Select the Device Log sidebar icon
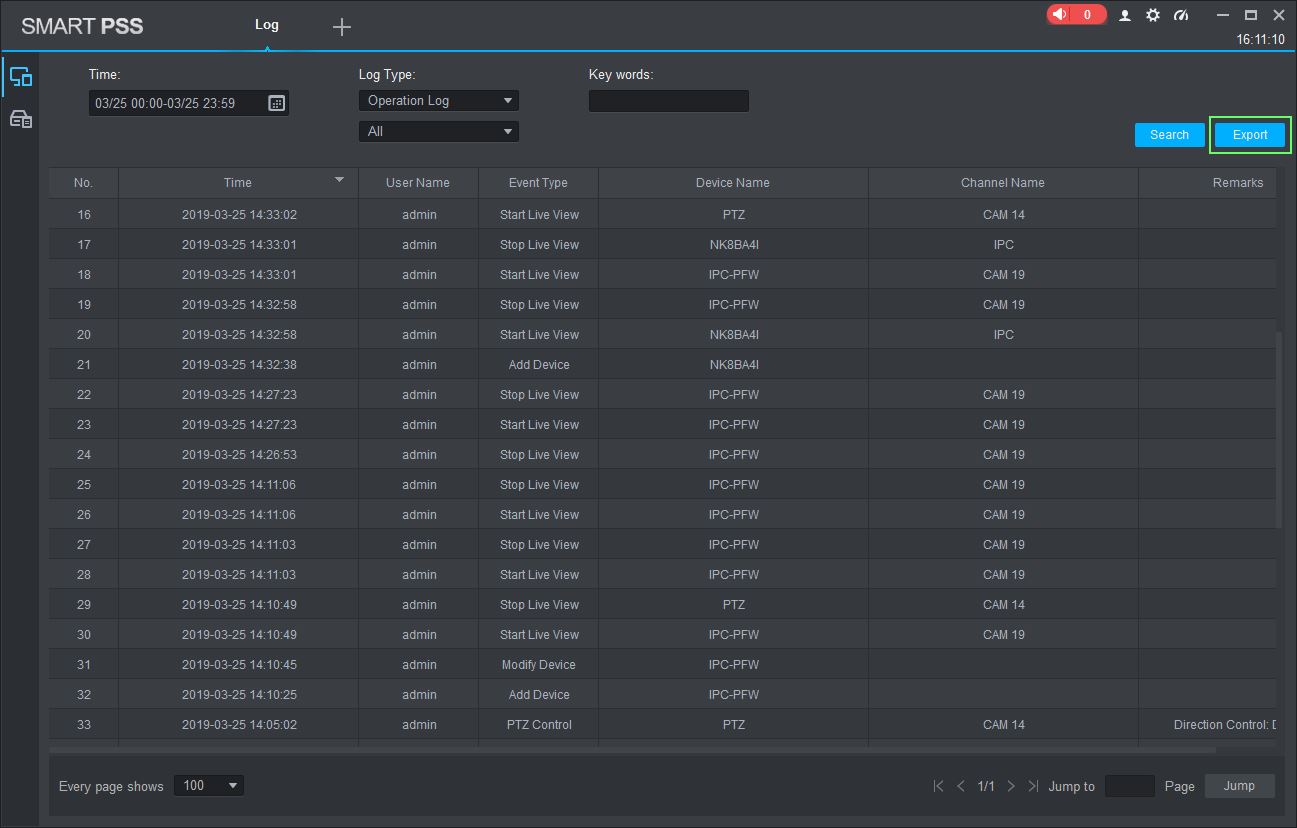This screenshot has height=828, width=1297. [20, 118]
